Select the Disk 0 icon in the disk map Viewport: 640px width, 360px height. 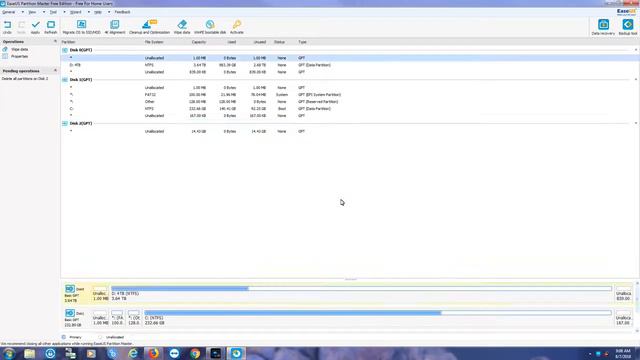coord(70,289)
